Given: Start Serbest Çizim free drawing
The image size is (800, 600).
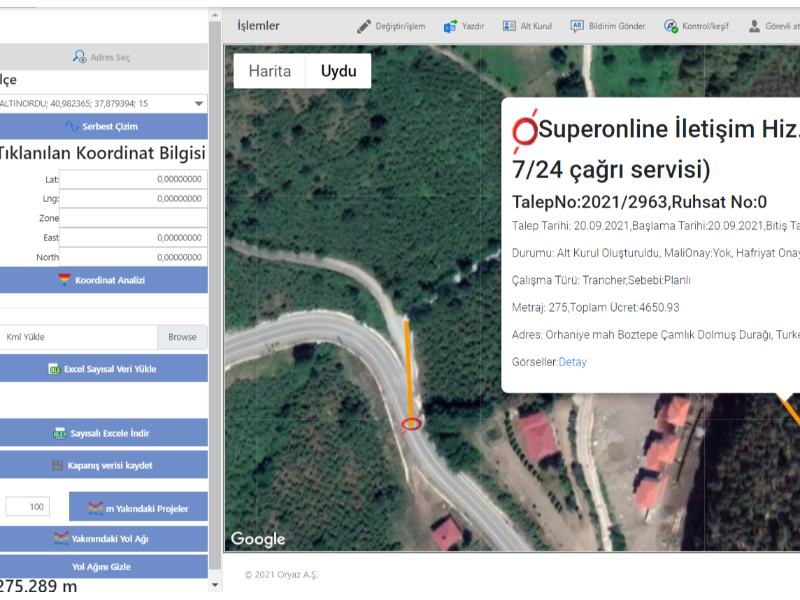Looking at the screenshot, I should point(102,126).
